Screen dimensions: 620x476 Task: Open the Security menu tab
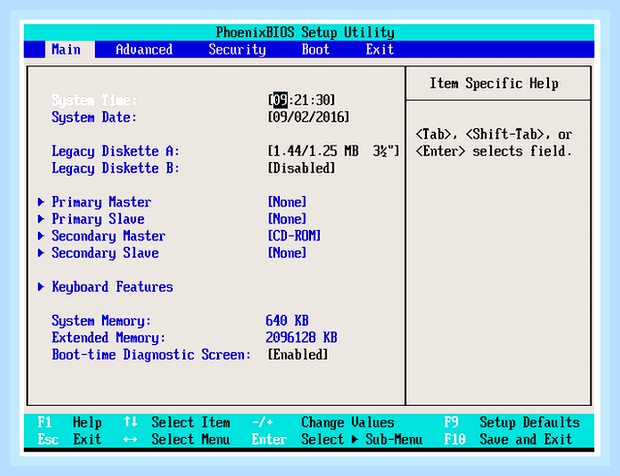click(237, 50)
